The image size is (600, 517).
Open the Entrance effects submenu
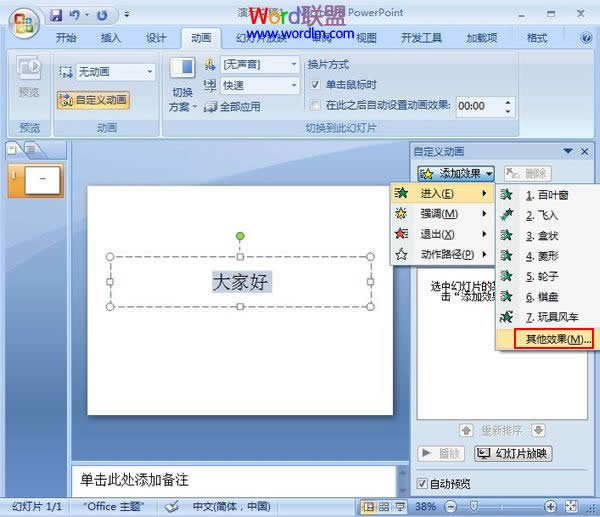[442, 193]
